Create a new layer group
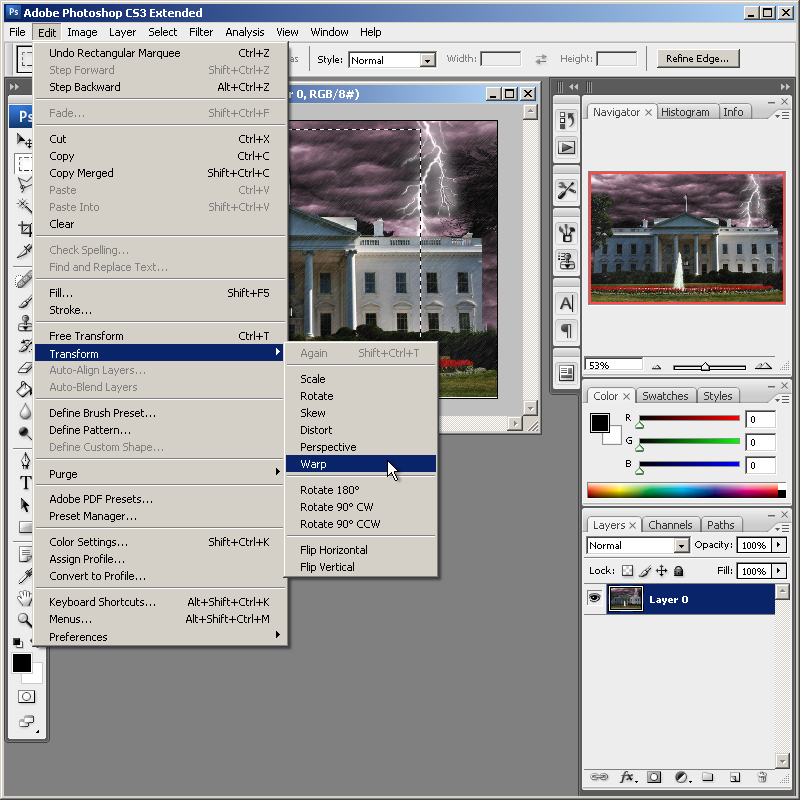Image resolution: width=800 pixels, height=800 pixels. [707, 777]
